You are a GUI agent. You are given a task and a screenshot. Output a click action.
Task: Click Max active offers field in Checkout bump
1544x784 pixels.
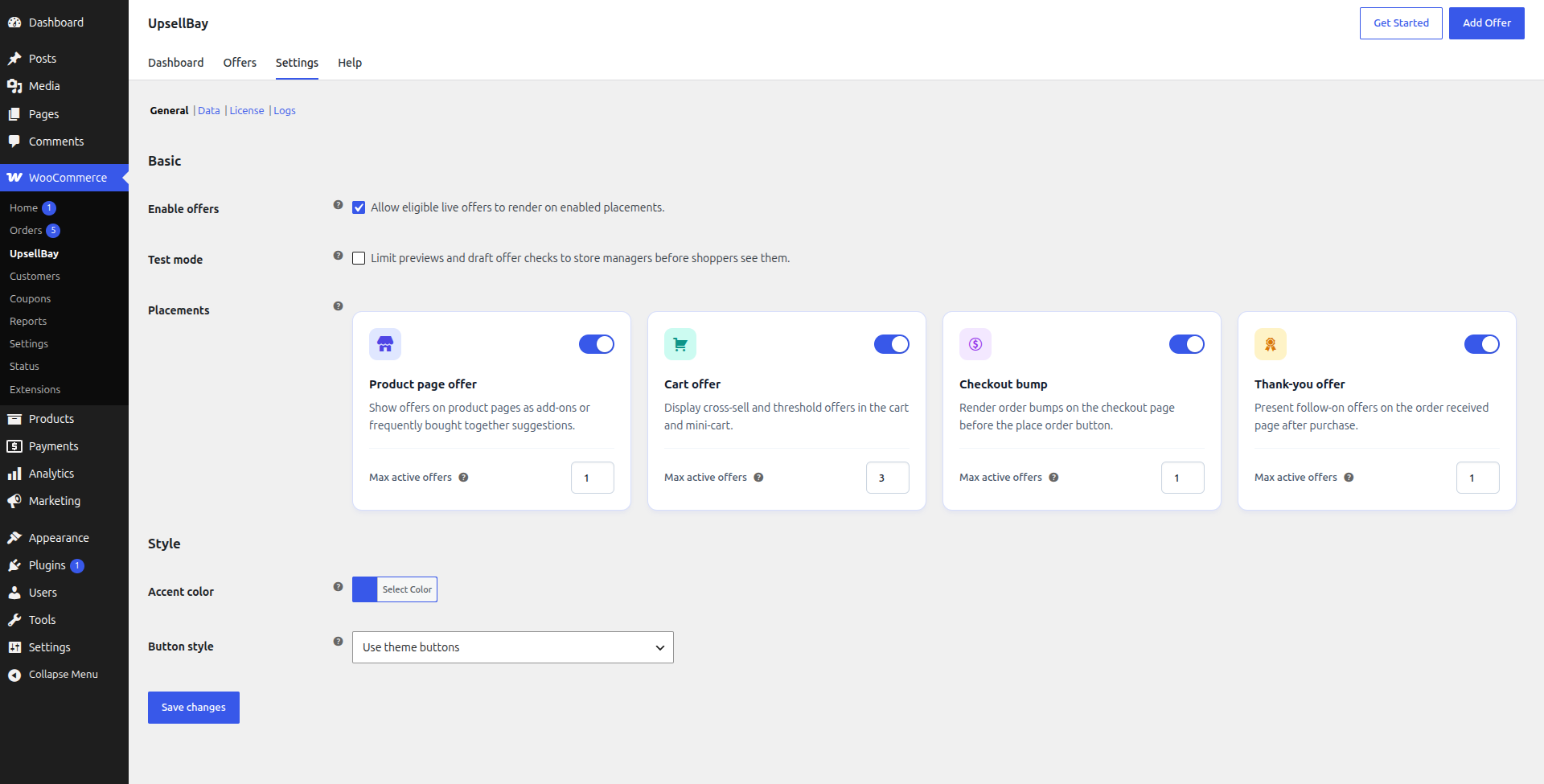[1183, 478]
